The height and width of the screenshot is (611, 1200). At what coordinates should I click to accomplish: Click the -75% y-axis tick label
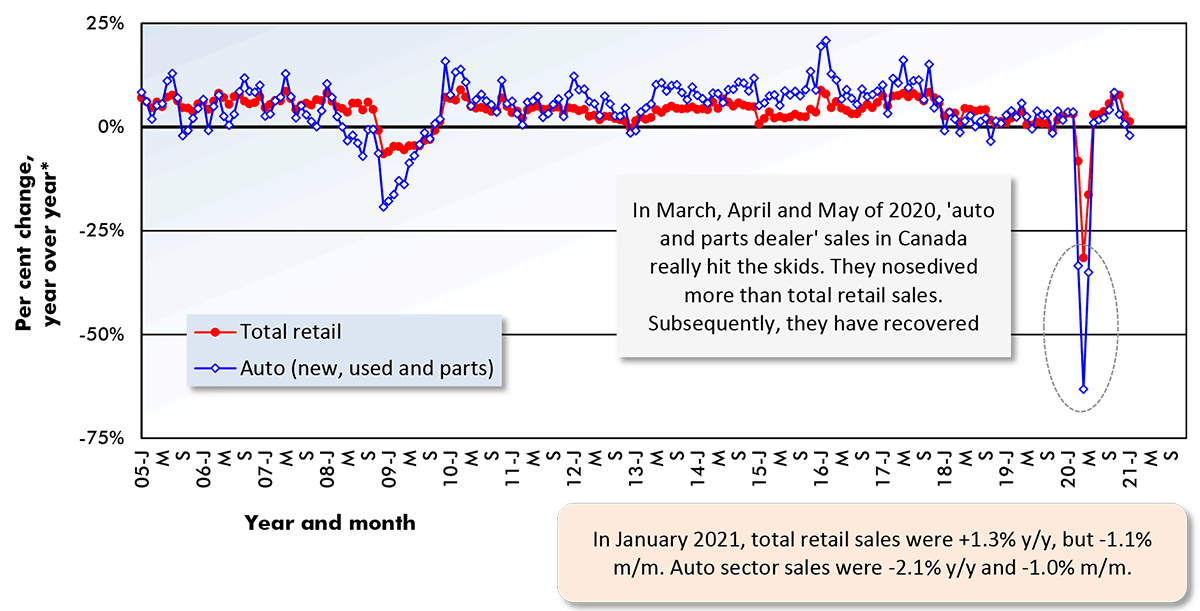pyautogui.click(x=100, y=437)
